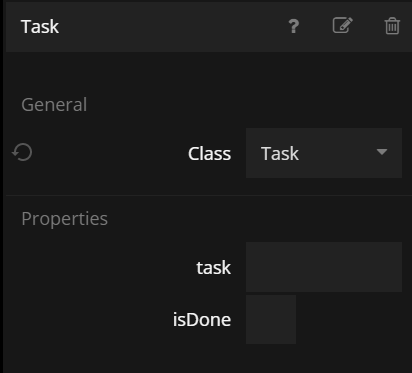Reset Class with the circular arrow icon
412x373 pixels.
point(22,152)
